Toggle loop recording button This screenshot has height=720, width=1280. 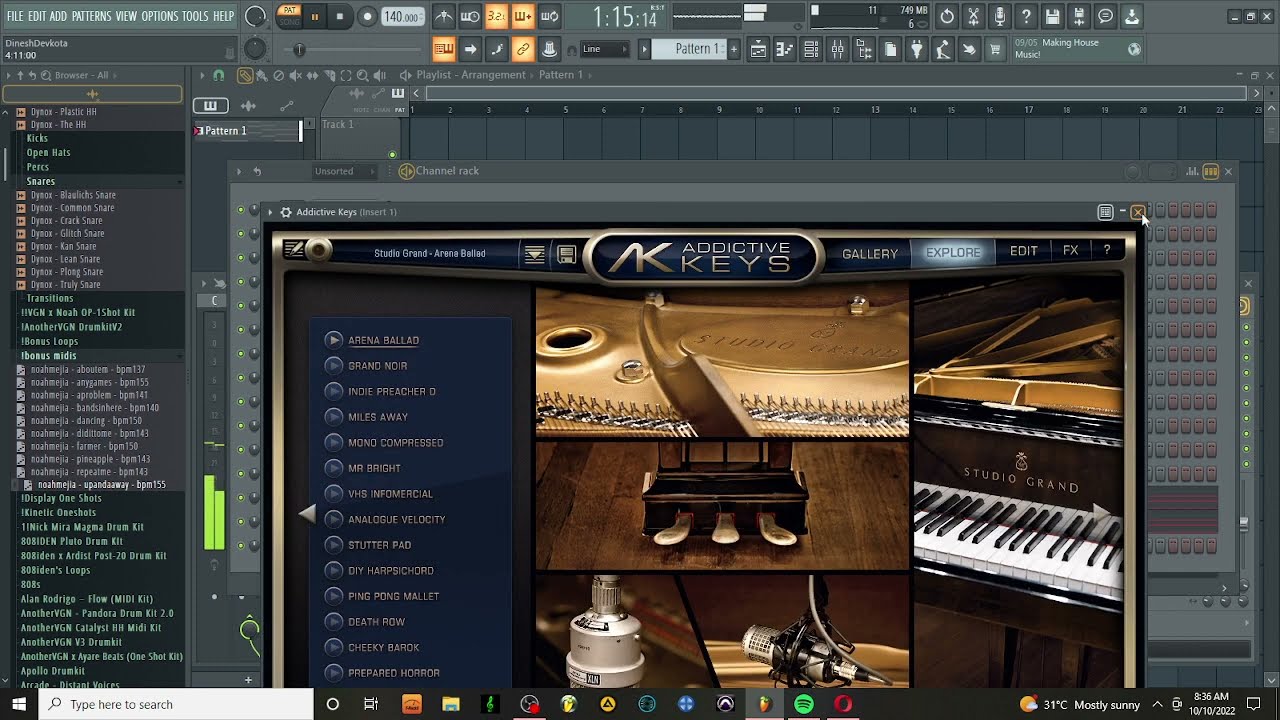(x=549, y=17)
